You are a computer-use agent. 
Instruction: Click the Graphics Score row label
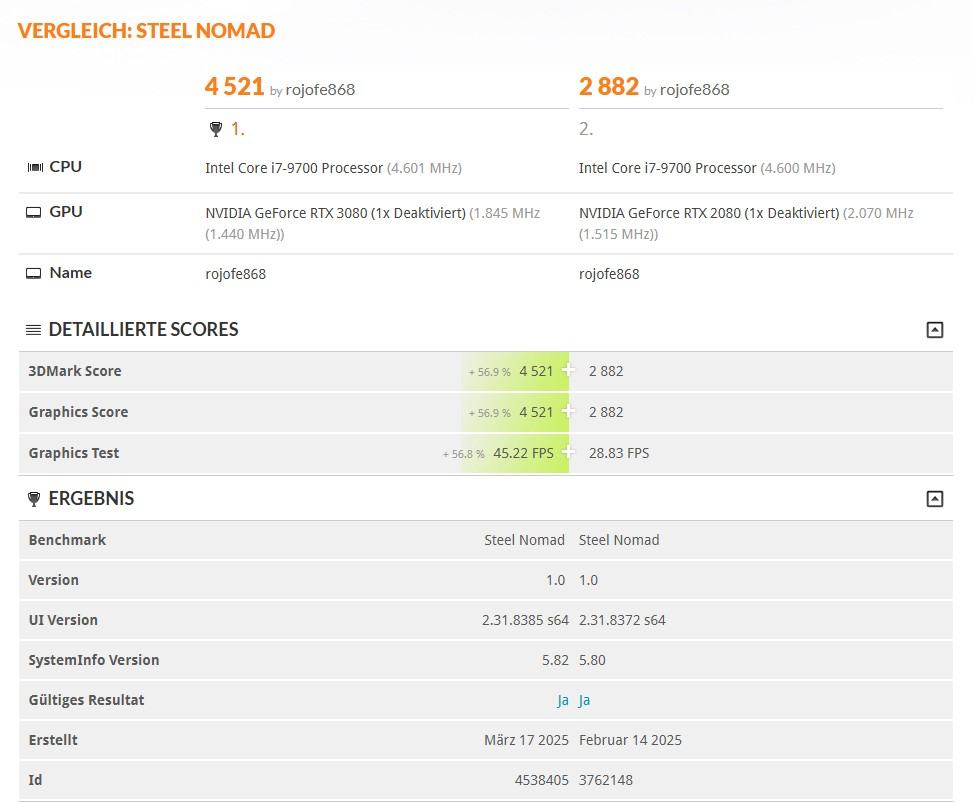78,412
